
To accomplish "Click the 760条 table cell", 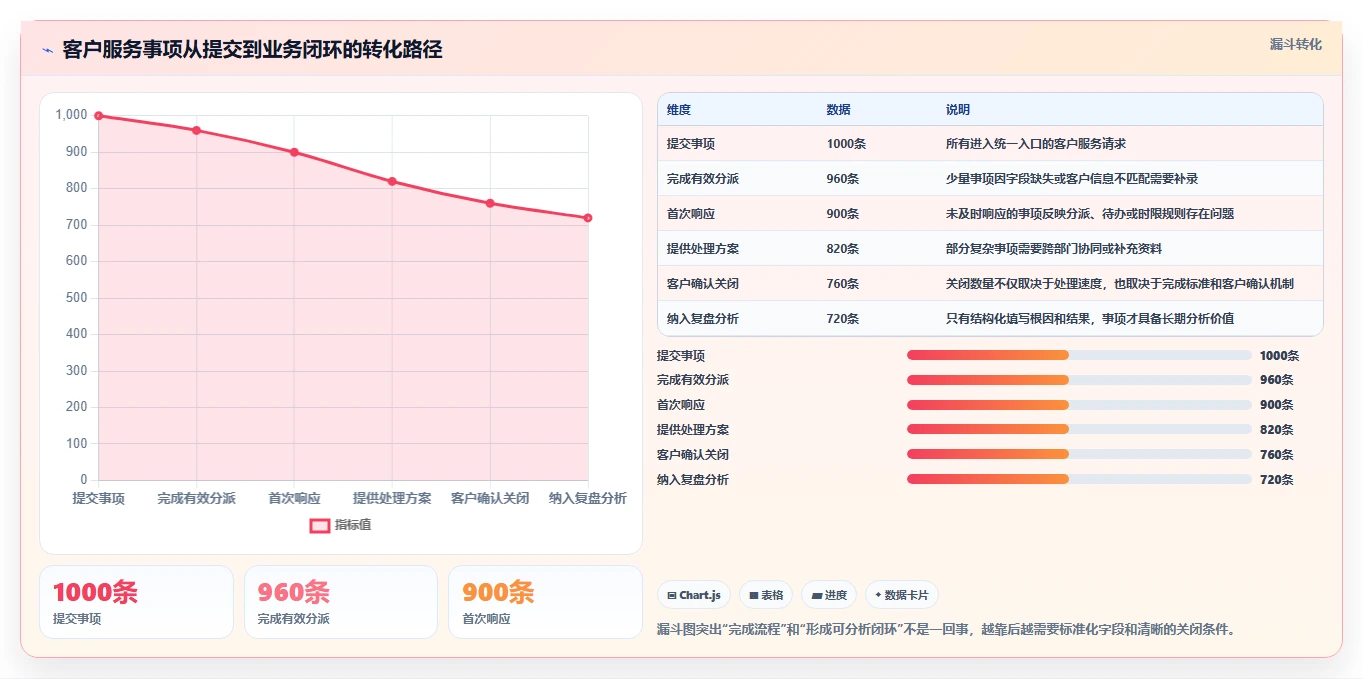I will (x=843, y=284).
